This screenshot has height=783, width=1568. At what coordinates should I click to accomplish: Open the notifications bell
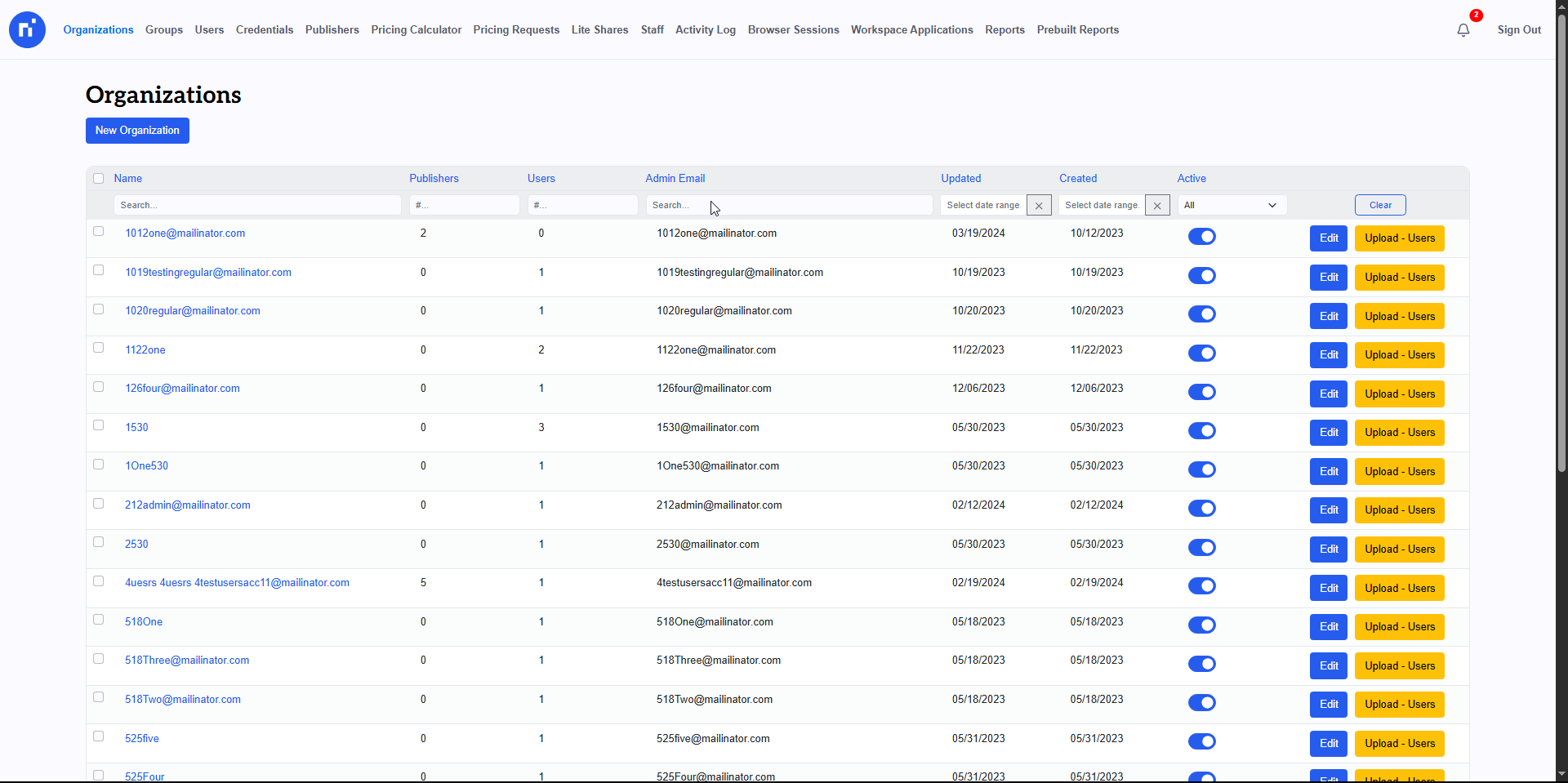[x=1463, y=30]
